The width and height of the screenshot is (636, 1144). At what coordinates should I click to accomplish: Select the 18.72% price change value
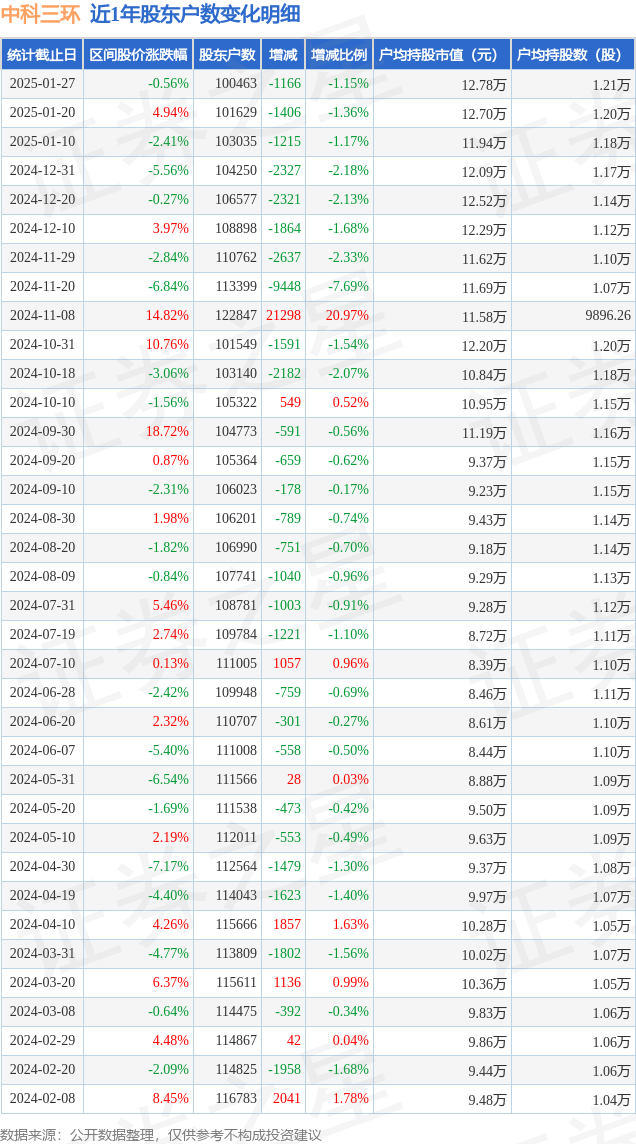167,431
